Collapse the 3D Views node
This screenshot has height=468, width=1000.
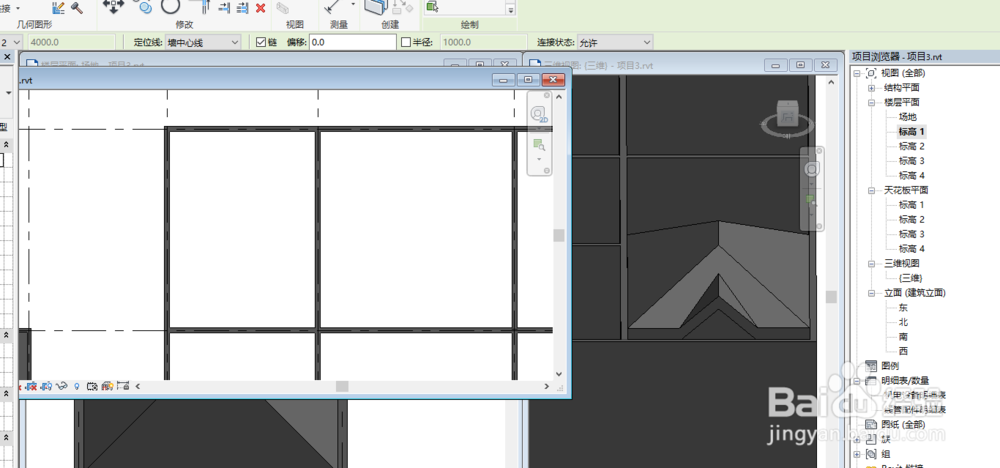click(871, 264)
